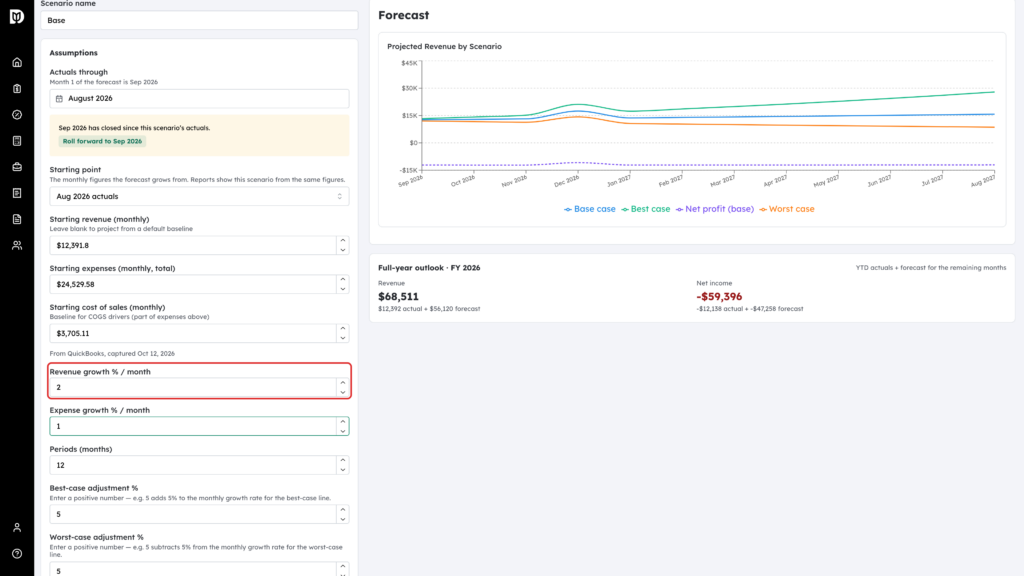Open the calculator icon in the sidebar
The height and width of the screenshot is (576, 1024).
17,141
